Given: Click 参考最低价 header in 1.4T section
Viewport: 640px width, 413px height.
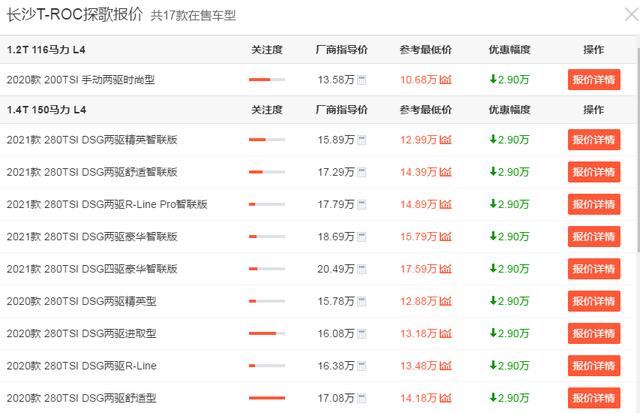Looking at the screenshot, I should [x=426, y=110].
